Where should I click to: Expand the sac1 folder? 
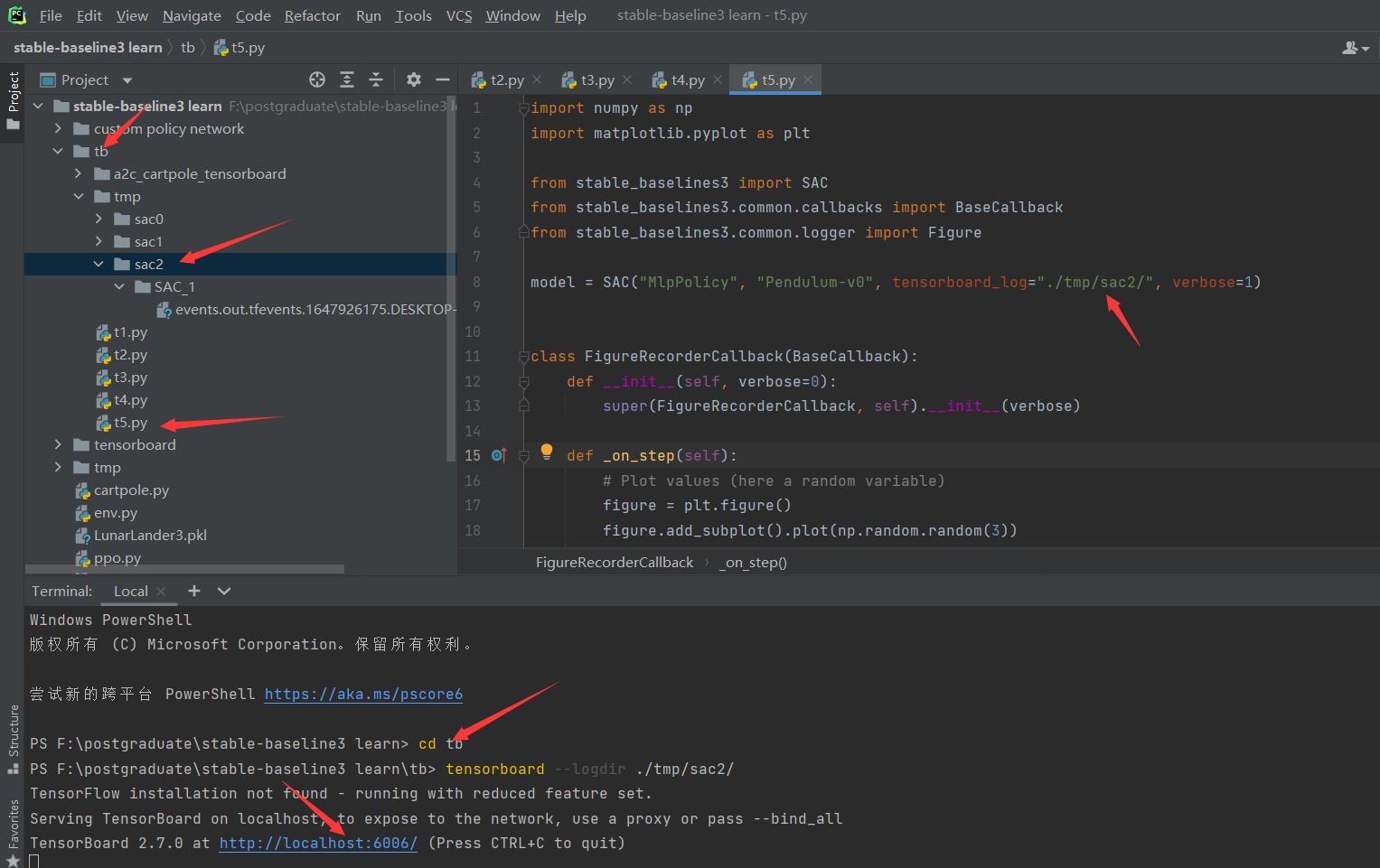pyautogui.click(x=99, y=241)
